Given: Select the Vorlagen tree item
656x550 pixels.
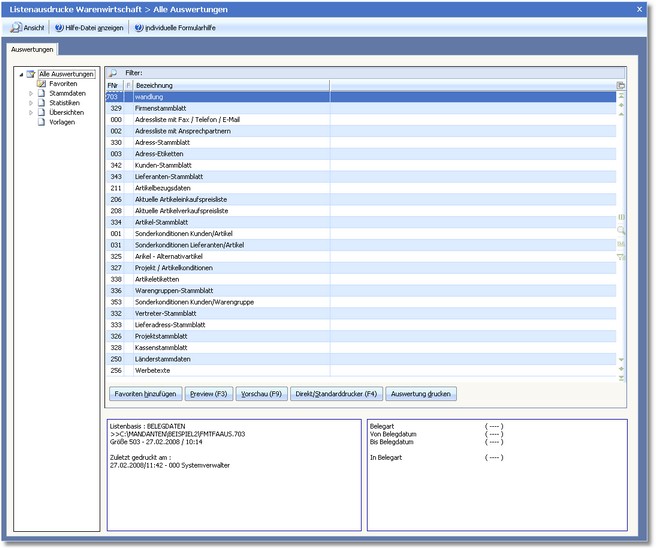Looking at the screenshot, I should pos(62,122).
